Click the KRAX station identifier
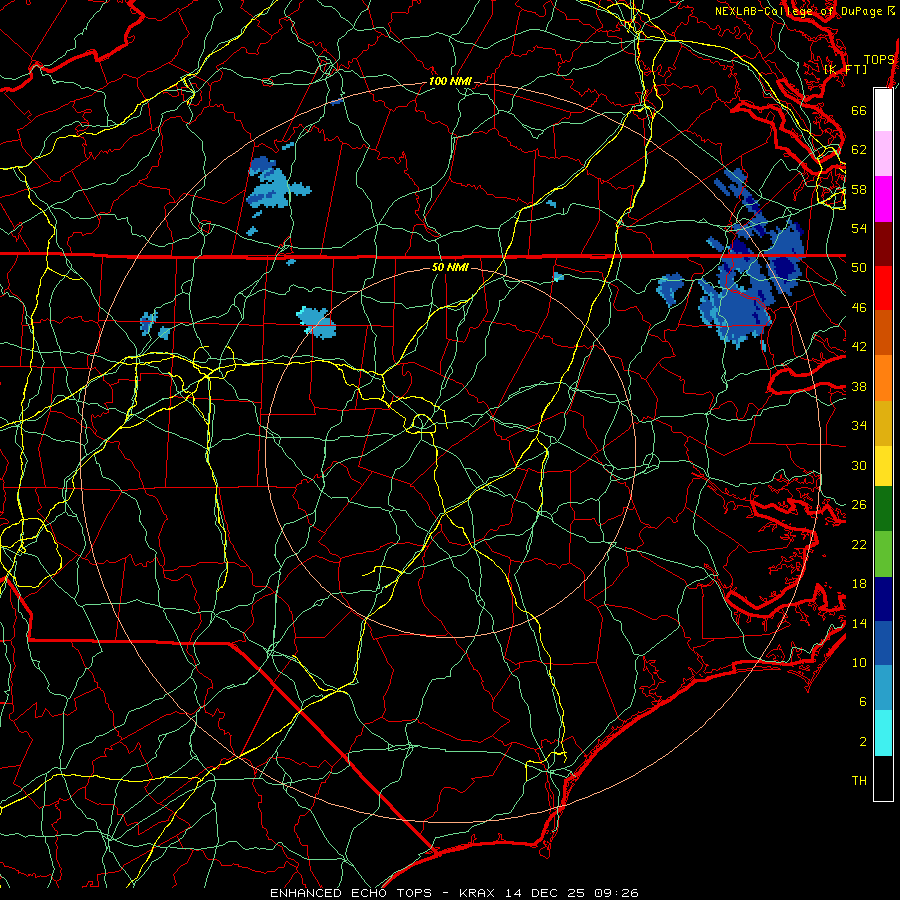The image size is (900, 900). tap(479, 893)
